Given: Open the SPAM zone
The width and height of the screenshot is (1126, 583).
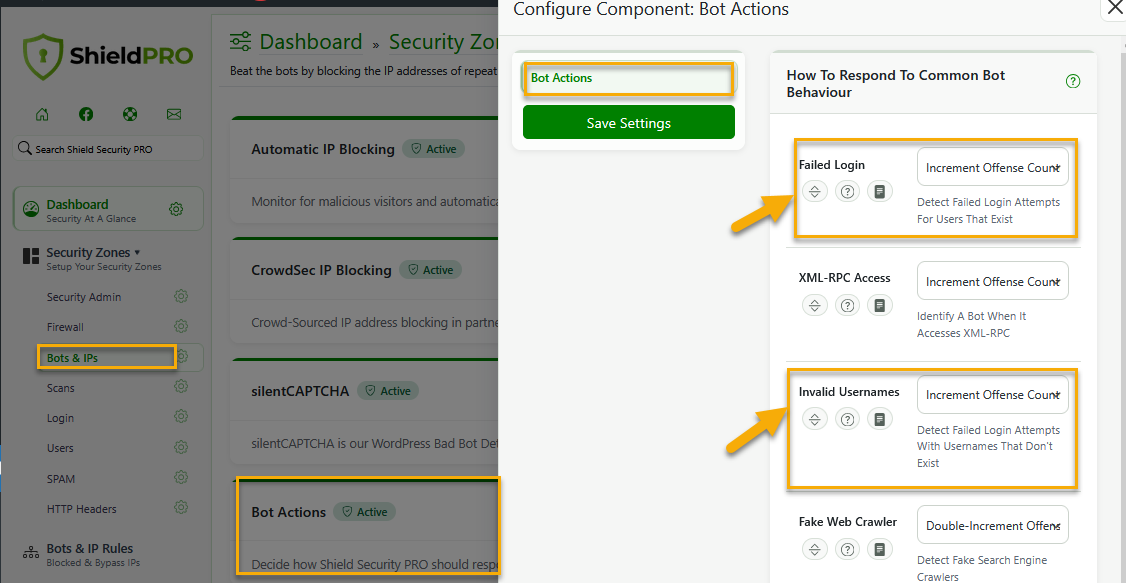Looking at the screenshot, I should pyautogui.click(x=61, y=479).
